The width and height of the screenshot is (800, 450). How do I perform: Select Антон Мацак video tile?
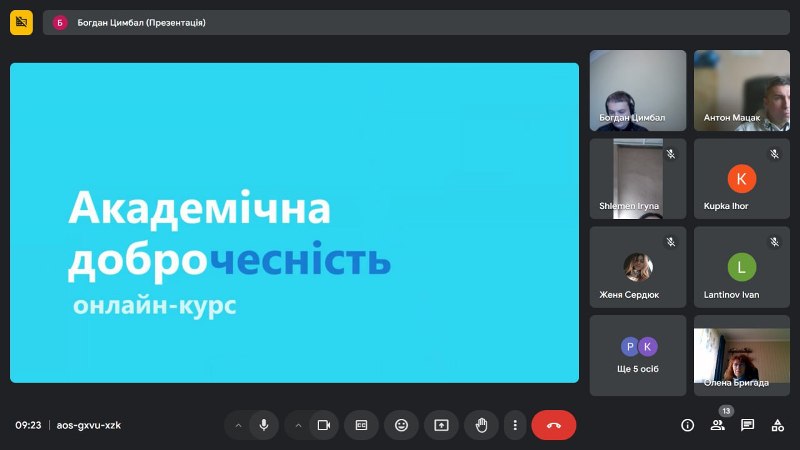point(742,90)
